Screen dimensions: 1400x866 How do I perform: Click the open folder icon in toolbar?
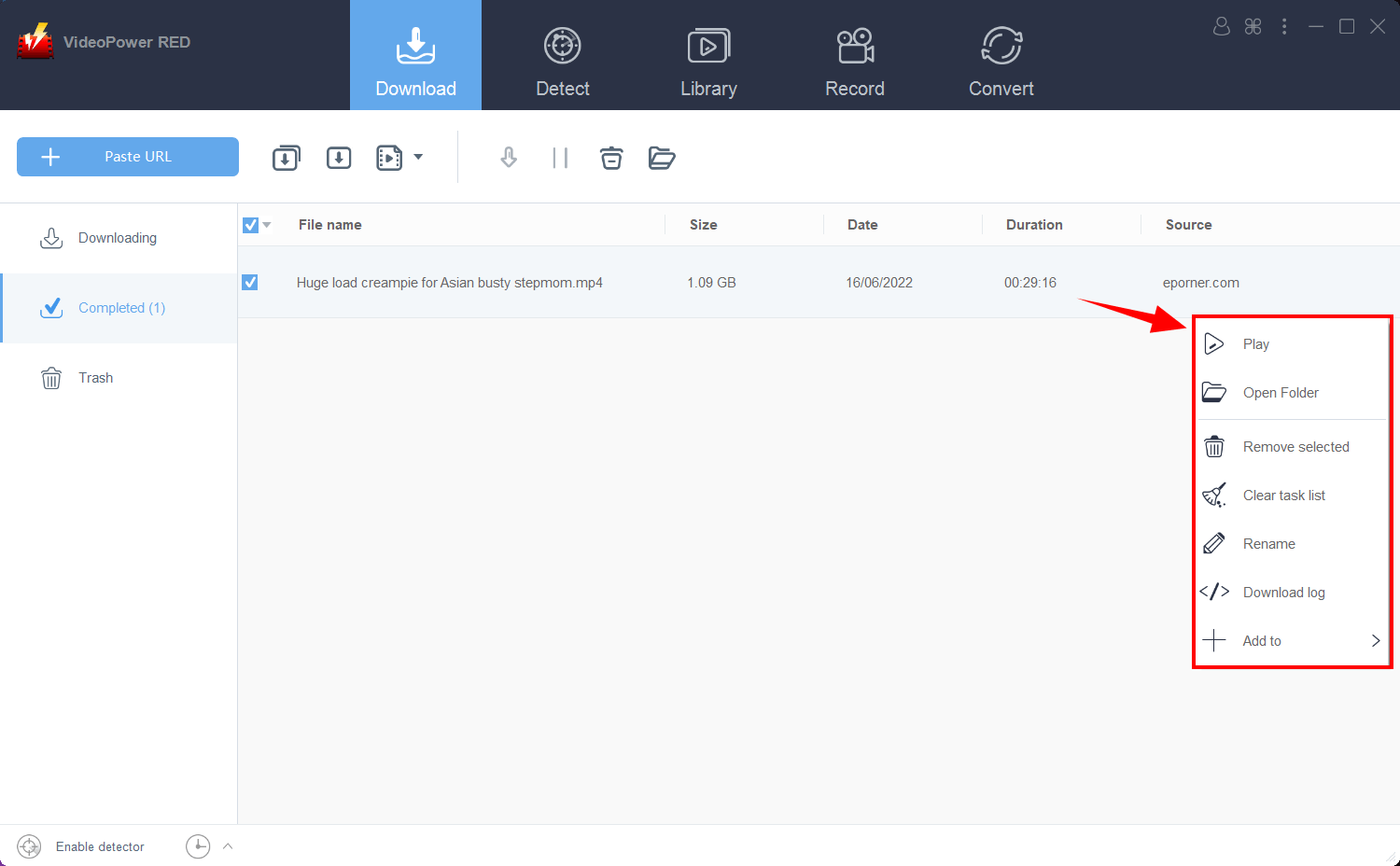tap(662, 158)
